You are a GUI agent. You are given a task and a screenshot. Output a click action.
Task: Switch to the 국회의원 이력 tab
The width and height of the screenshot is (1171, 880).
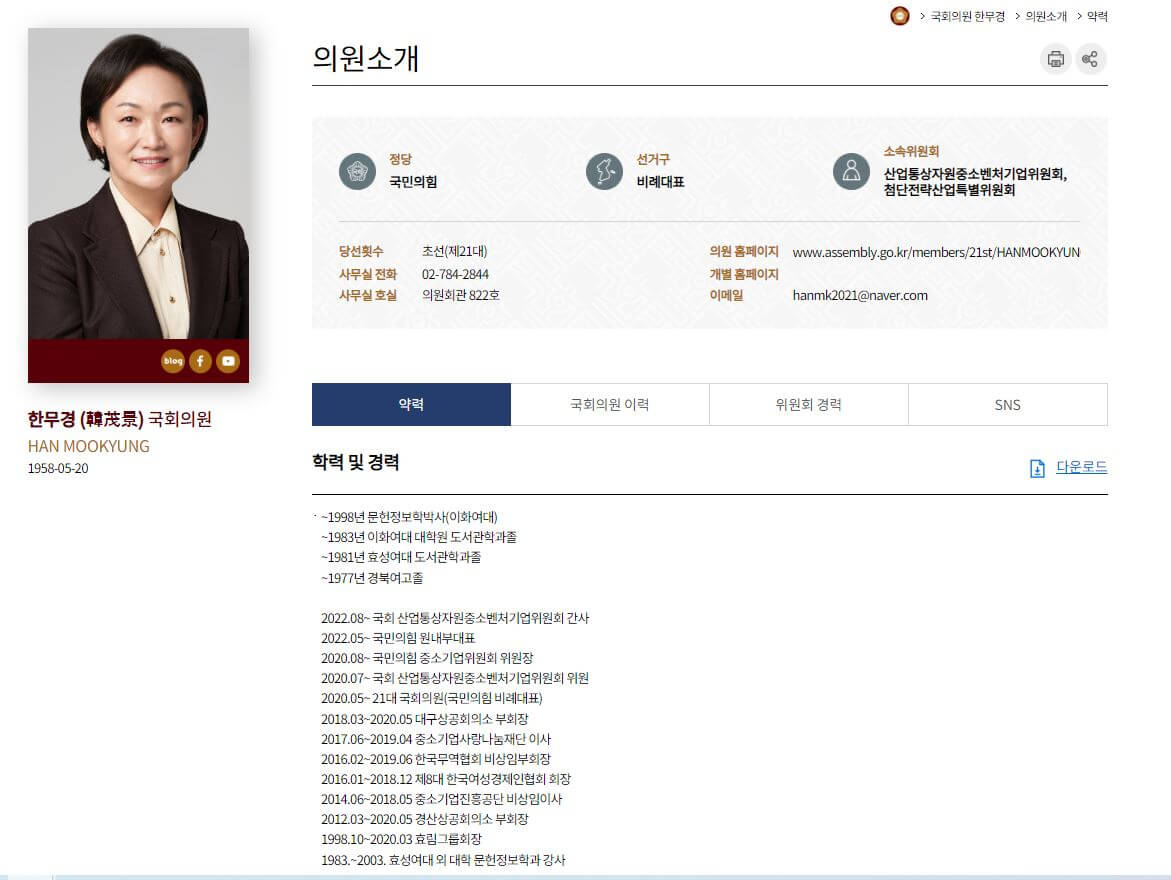click(x=609, y=404)
